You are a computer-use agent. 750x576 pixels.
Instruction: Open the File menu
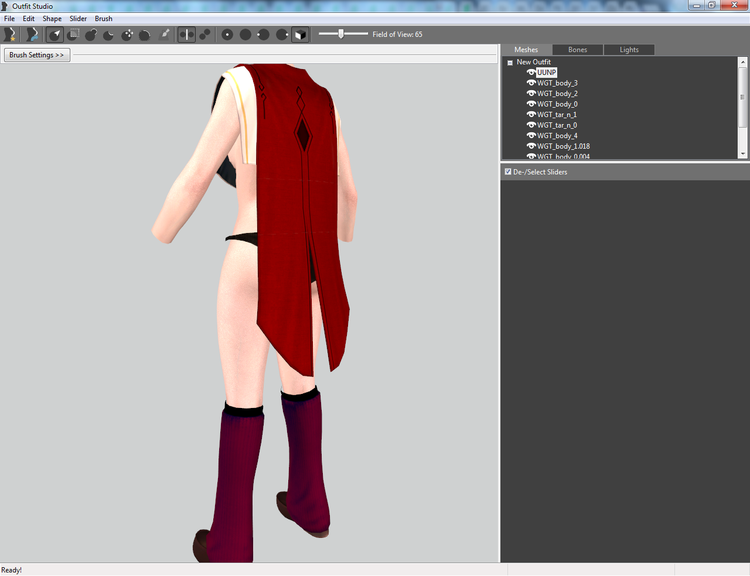[x=10, y=19]
